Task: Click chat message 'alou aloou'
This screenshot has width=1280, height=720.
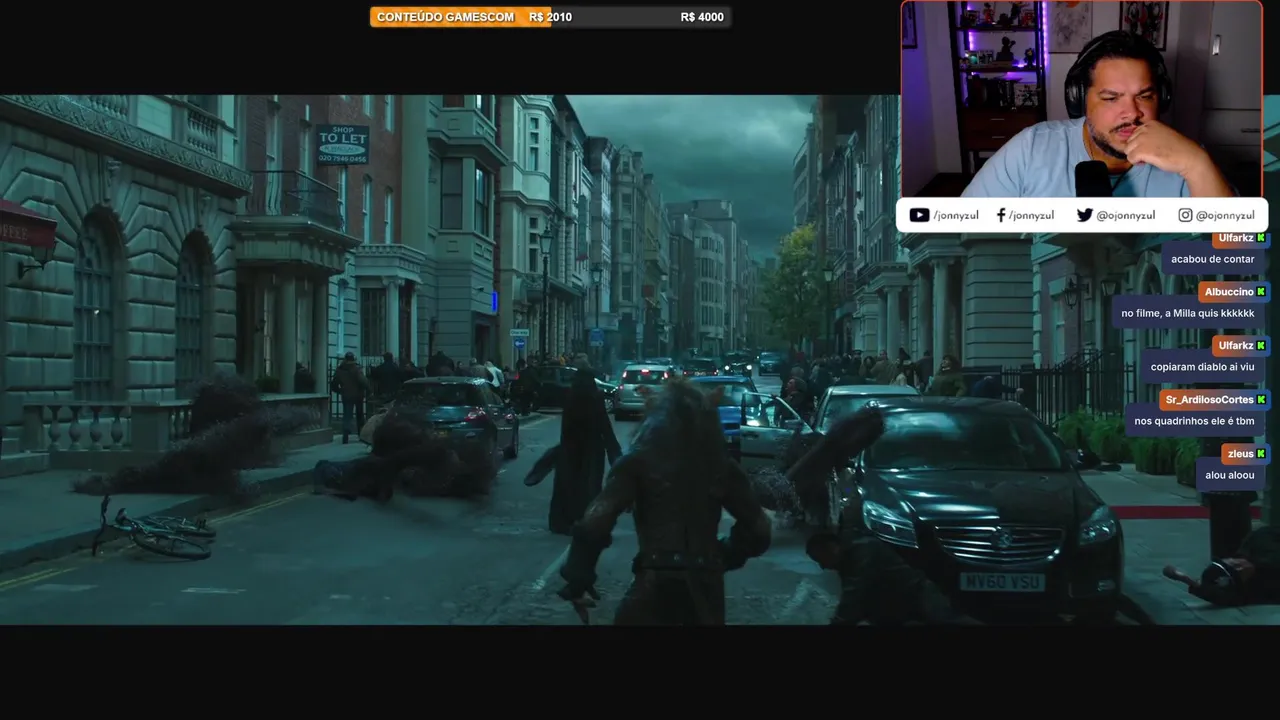Action: [x=1230, y=476]
